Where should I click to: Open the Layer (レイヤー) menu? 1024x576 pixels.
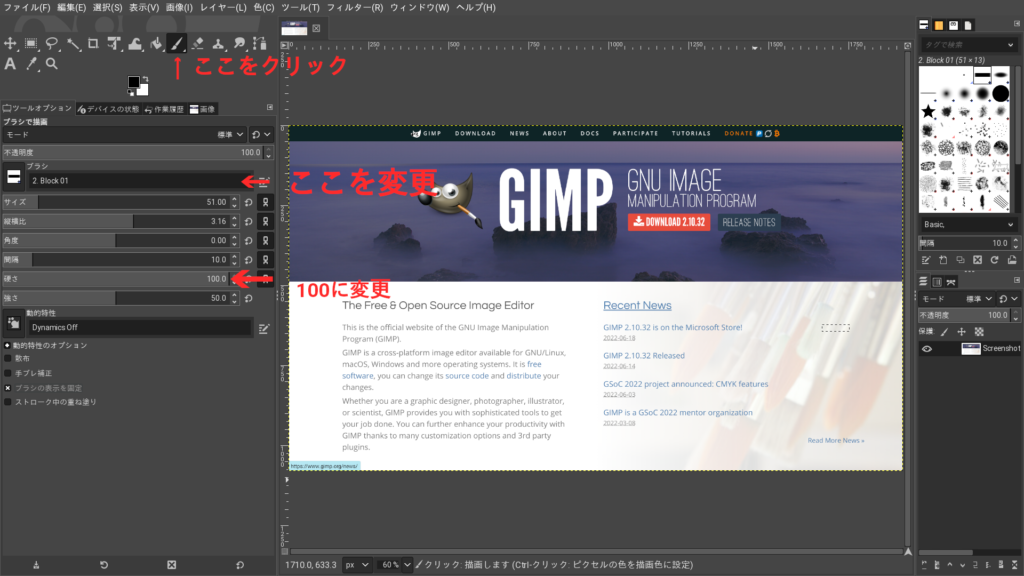click(223, 7)
